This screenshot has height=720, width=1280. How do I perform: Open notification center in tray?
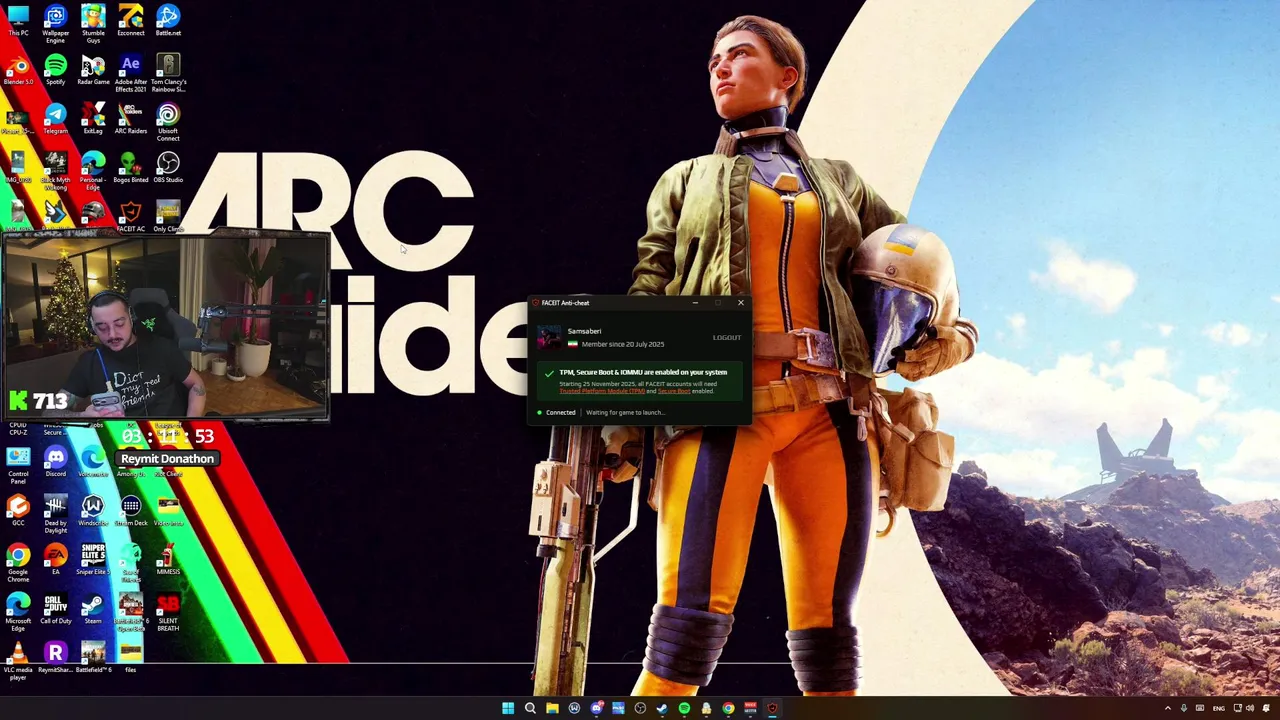coord(1268,708)
